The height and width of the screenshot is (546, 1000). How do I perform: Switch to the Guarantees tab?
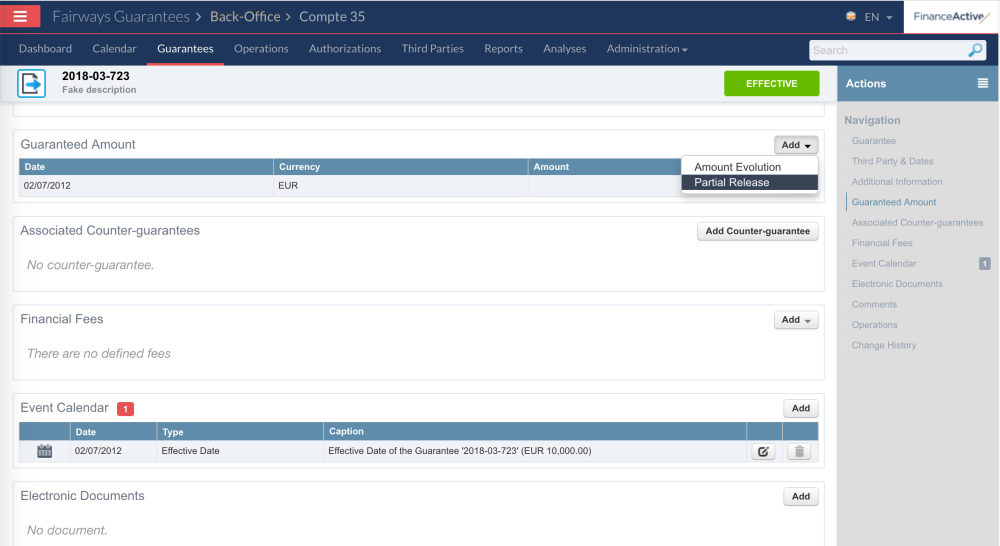coord(186,49)
